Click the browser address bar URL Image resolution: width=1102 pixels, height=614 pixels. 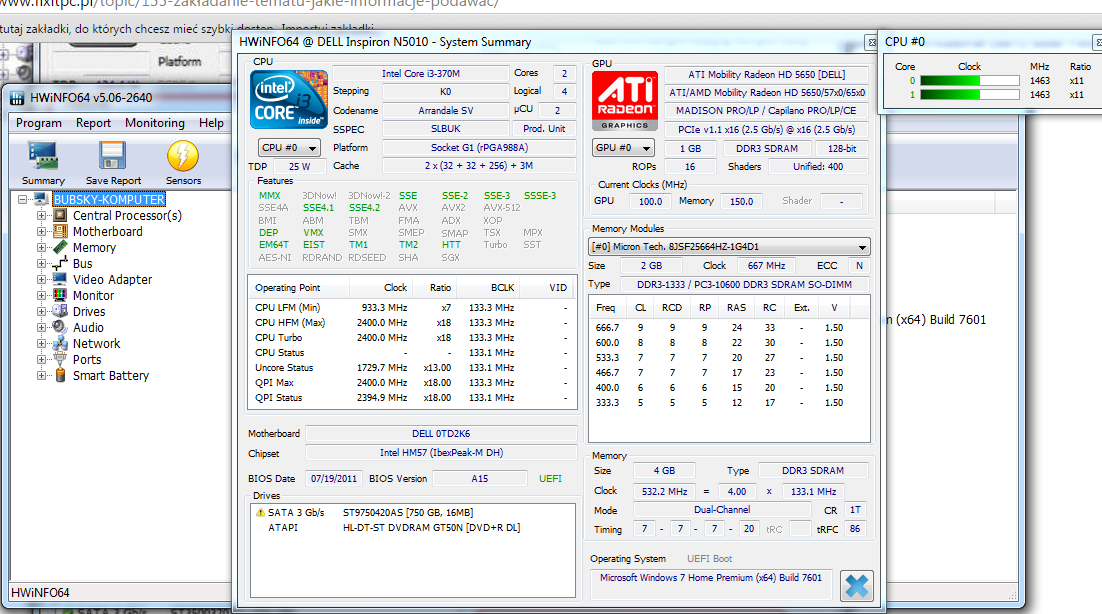tap(249, 4)
